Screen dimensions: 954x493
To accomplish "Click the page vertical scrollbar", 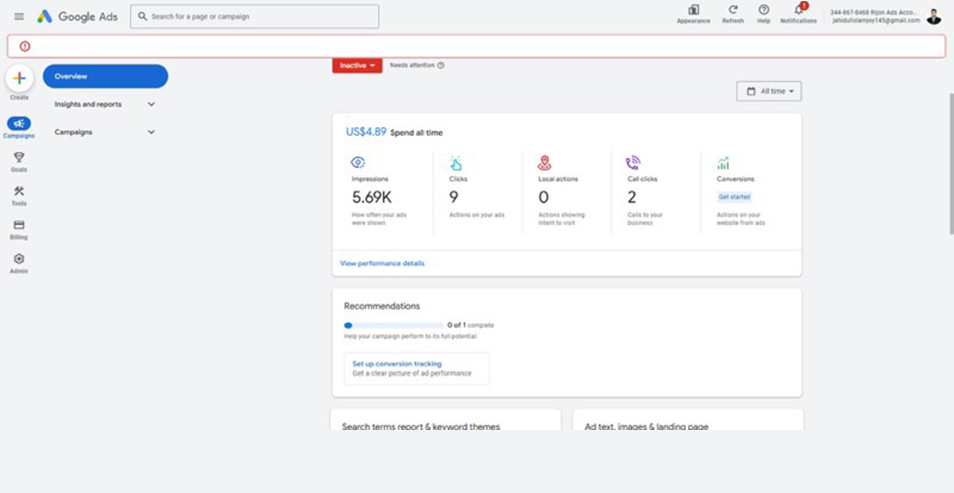I will 951,163.
